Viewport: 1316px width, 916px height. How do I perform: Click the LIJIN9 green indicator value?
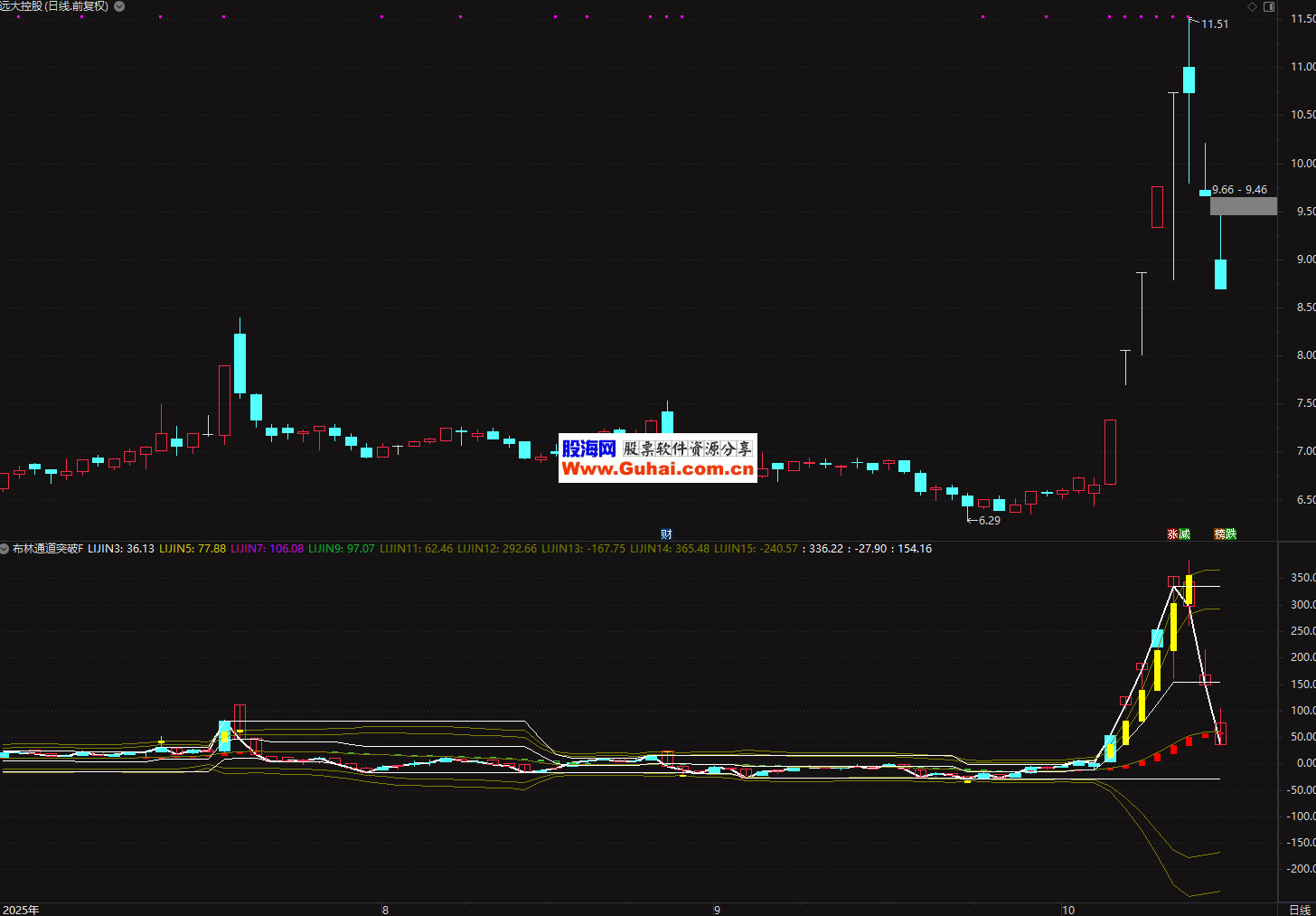(341, 549)
